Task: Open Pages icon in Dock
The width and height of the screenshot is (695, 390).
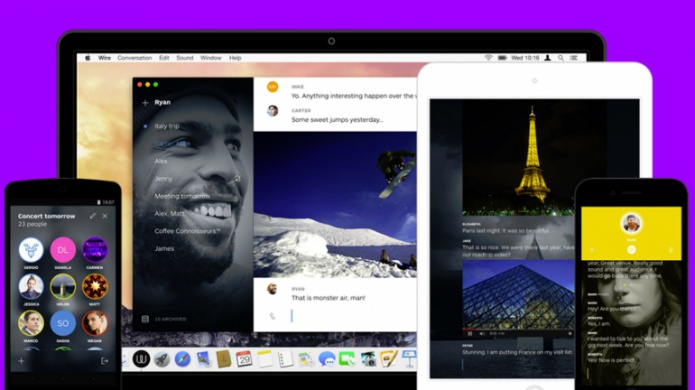Action: (388, 359)
